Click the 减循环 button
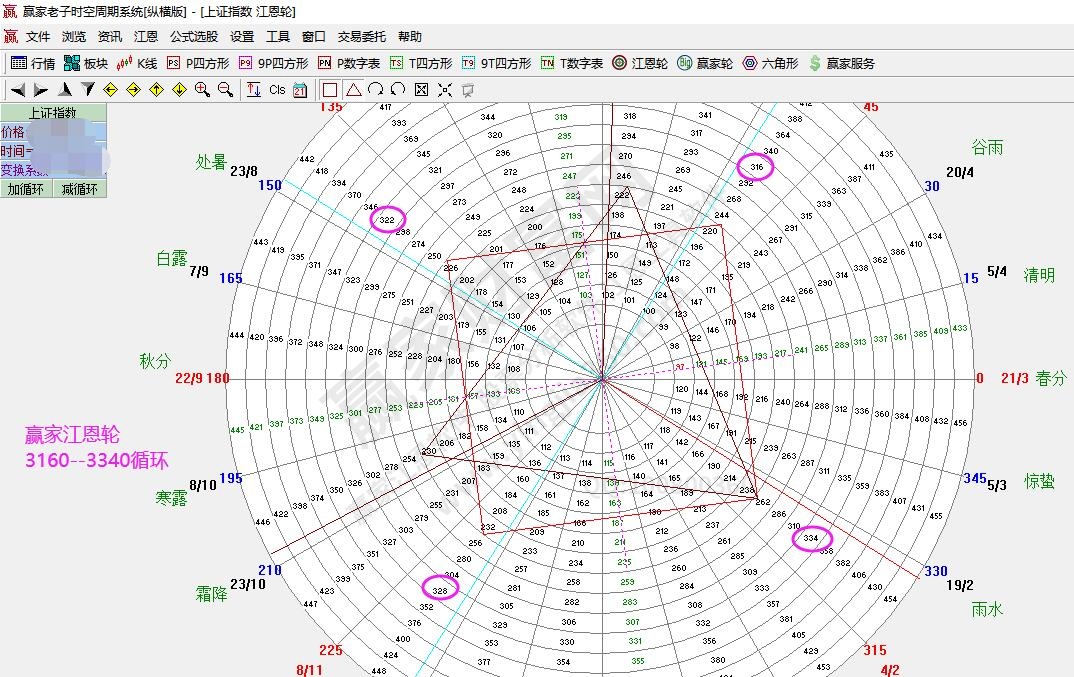 click(80, 189)
